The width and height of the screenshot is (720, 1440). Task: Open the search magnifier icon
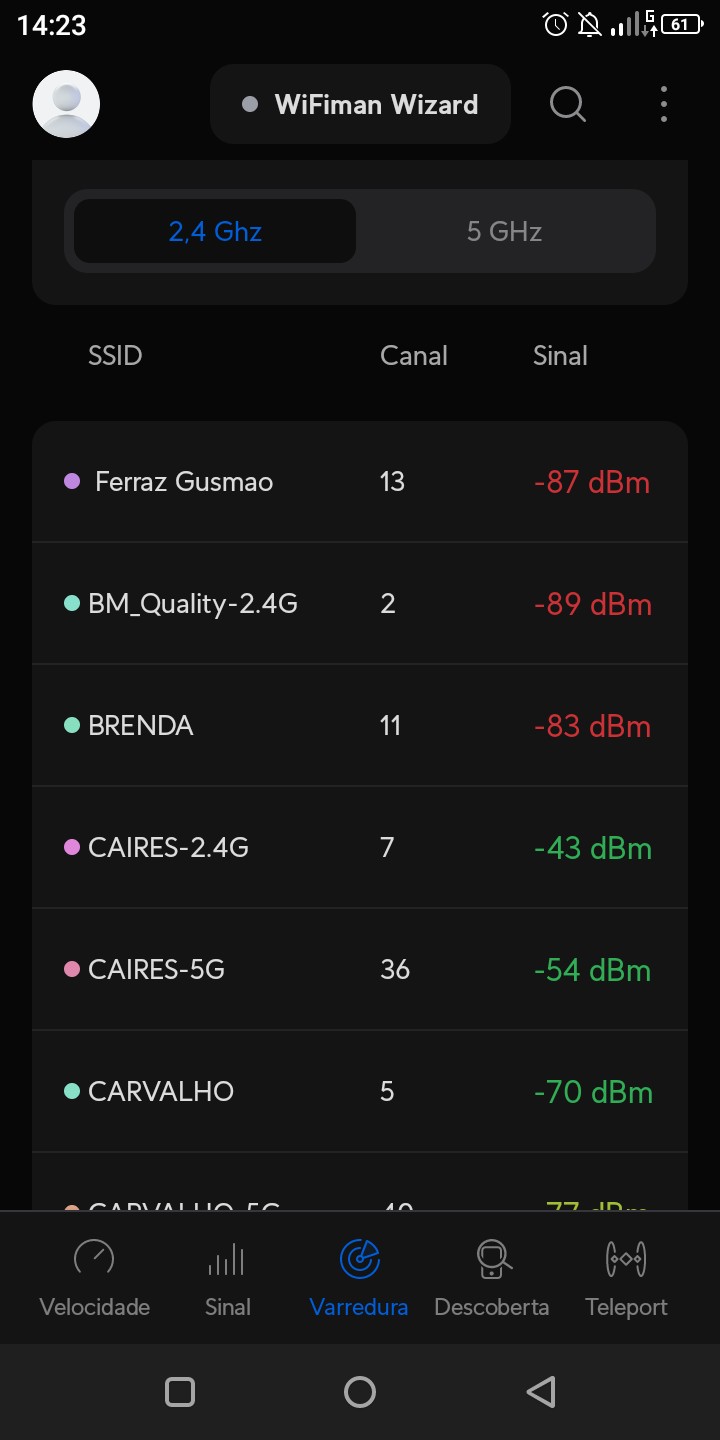point(568,104)
